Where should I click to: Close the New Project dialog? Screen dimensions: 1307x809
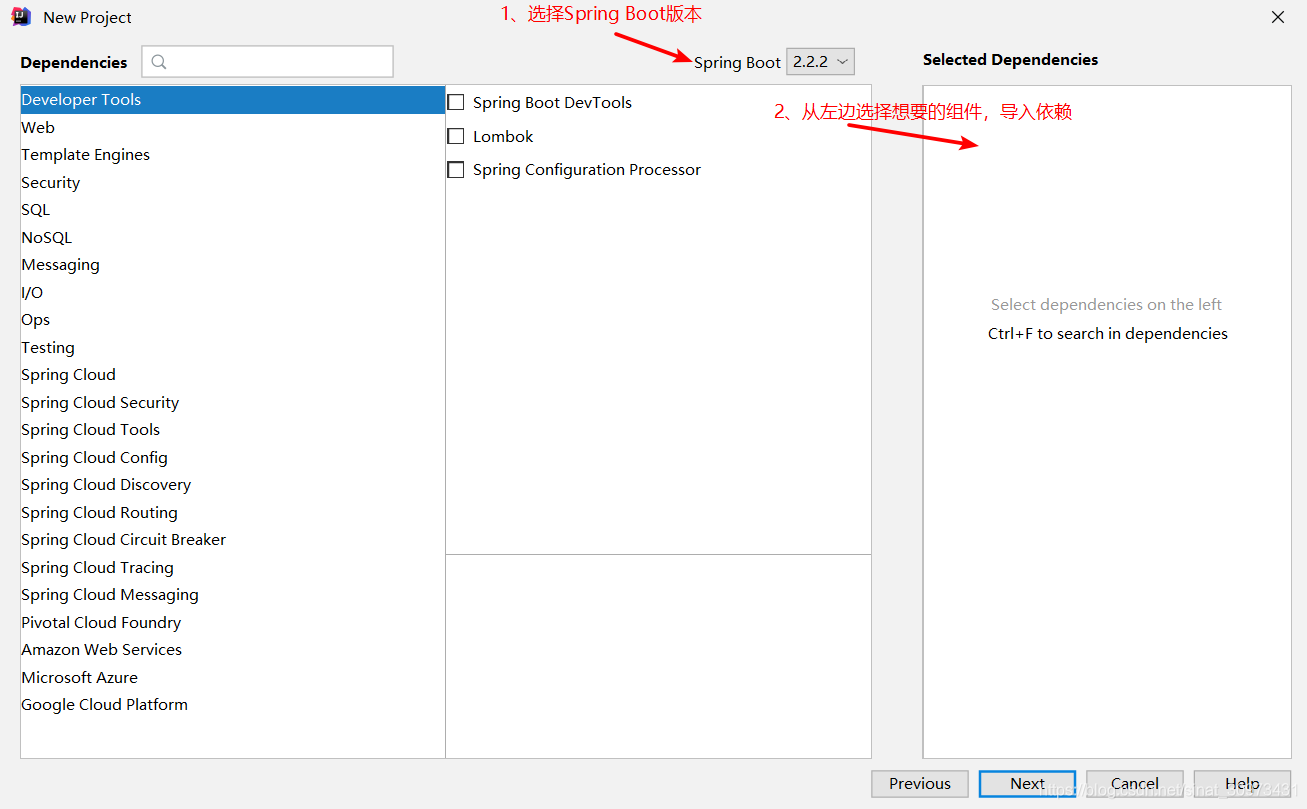(1278, 17)
